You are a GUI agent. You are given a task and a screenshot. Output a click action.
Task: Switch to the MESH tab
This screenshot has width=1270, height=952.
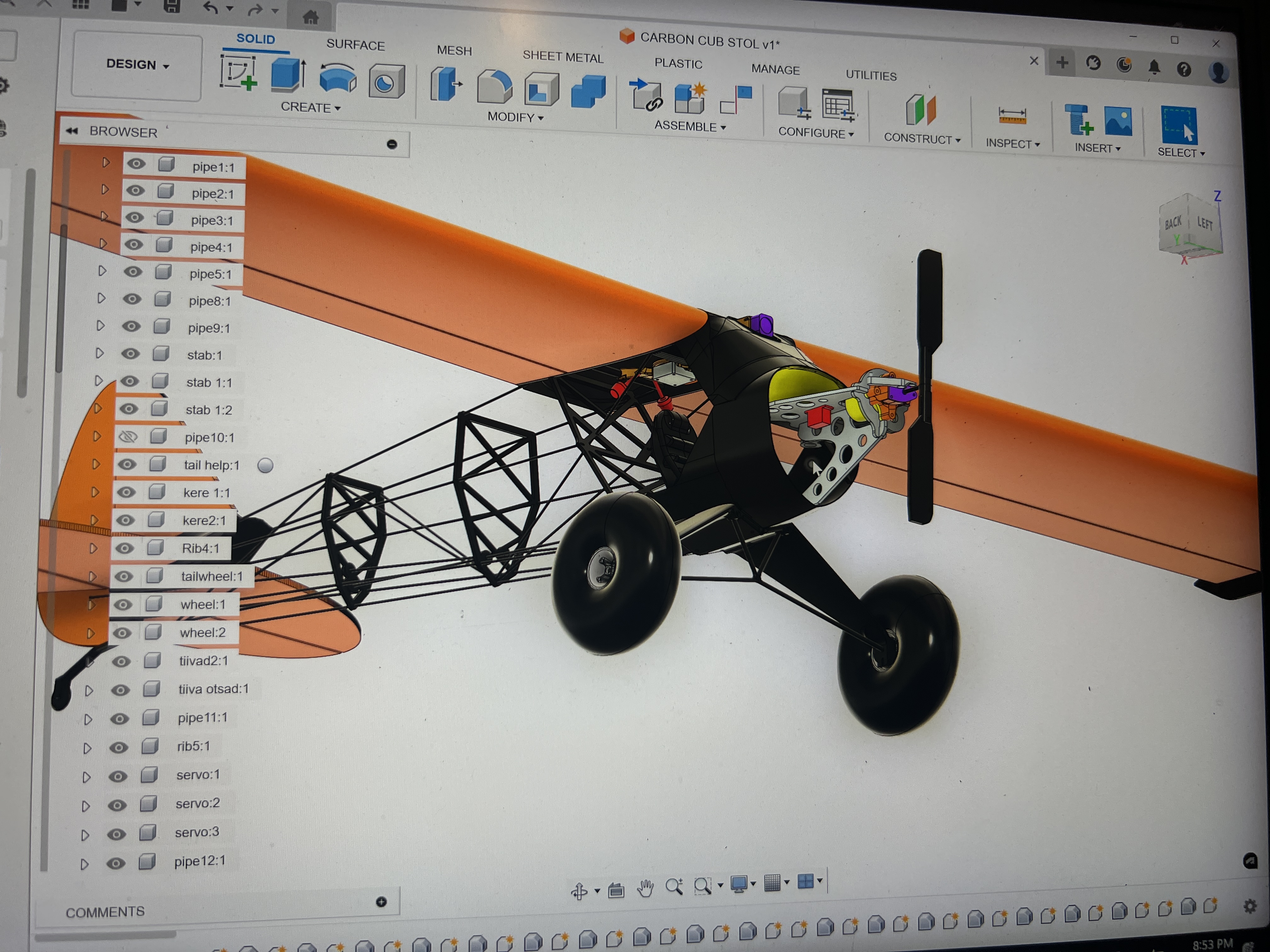(x=454, y=50)
